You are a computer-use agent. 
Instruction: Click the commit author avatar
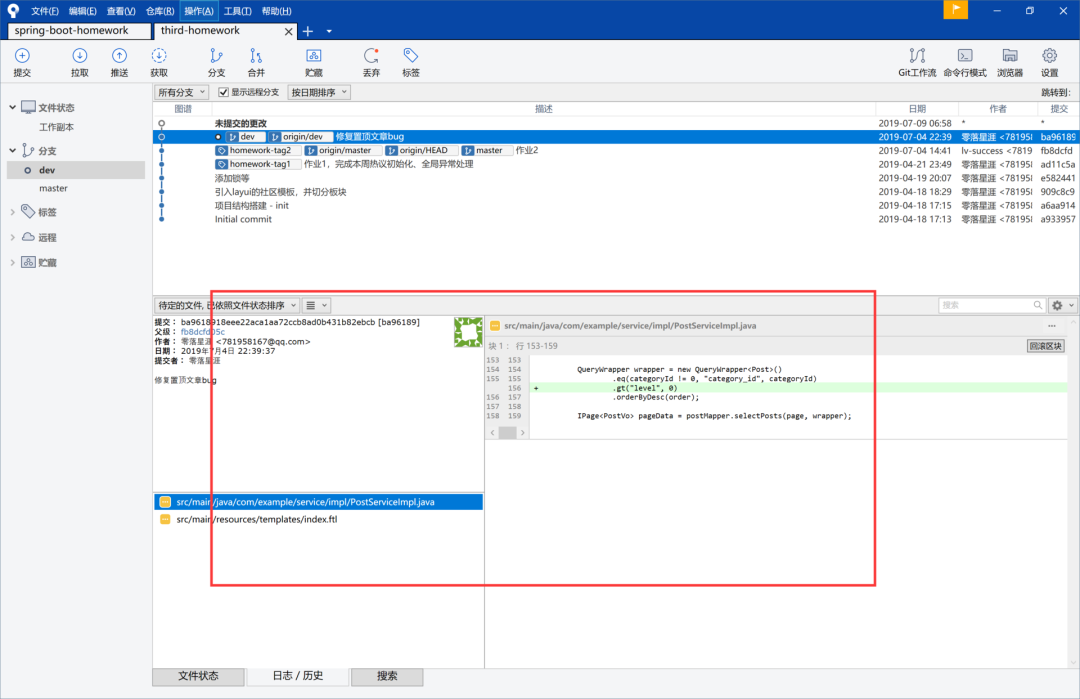pyautogui.click(x=468, y=332)
